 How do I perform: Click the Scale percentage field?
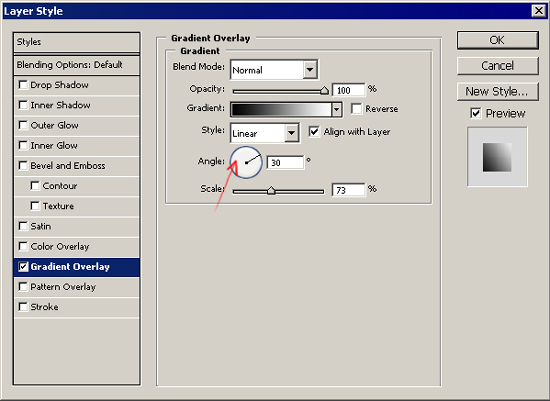(x=348, y=190)
